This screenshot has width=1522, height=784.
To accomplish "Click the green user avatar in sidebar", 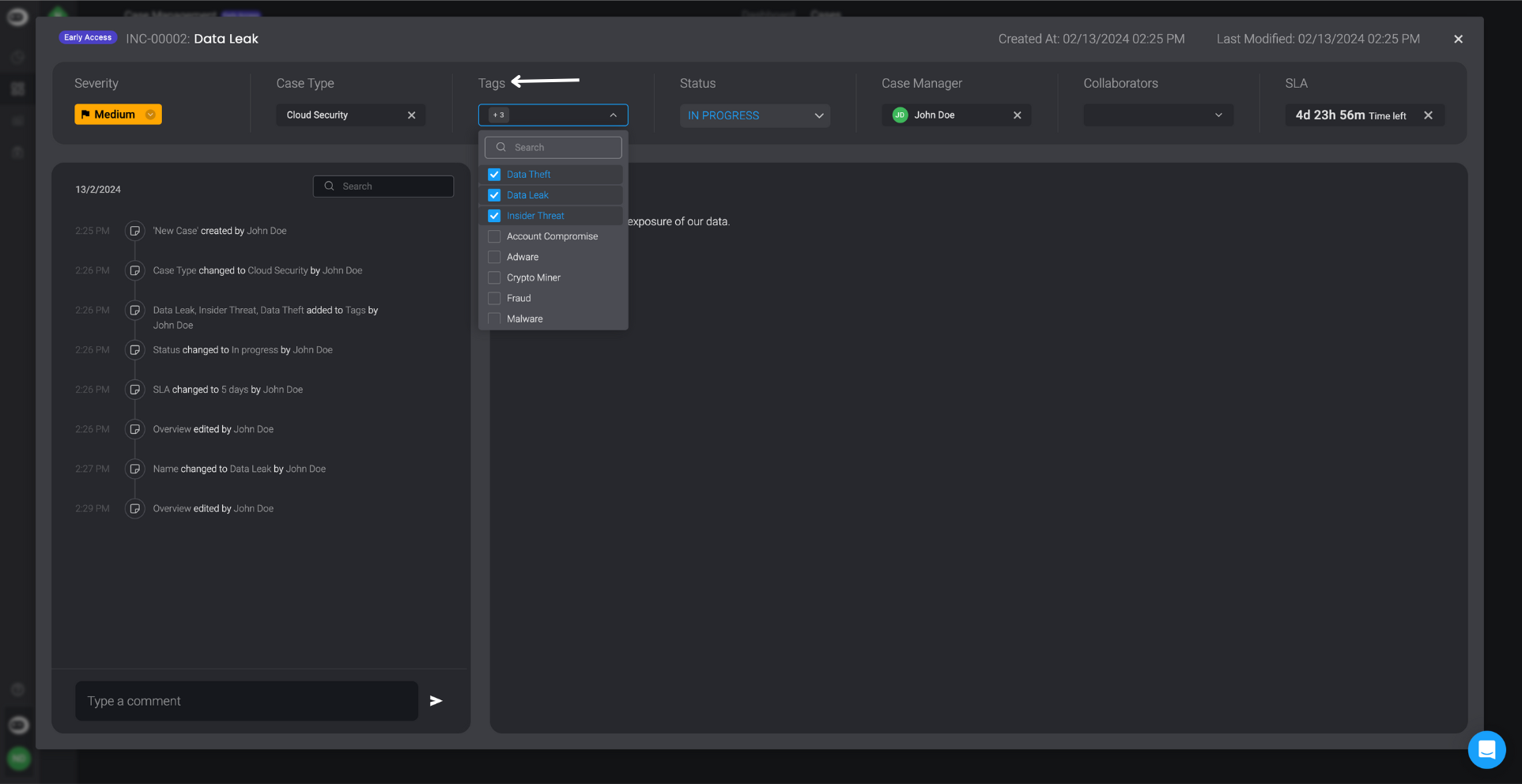I will (x=19, y=759).
